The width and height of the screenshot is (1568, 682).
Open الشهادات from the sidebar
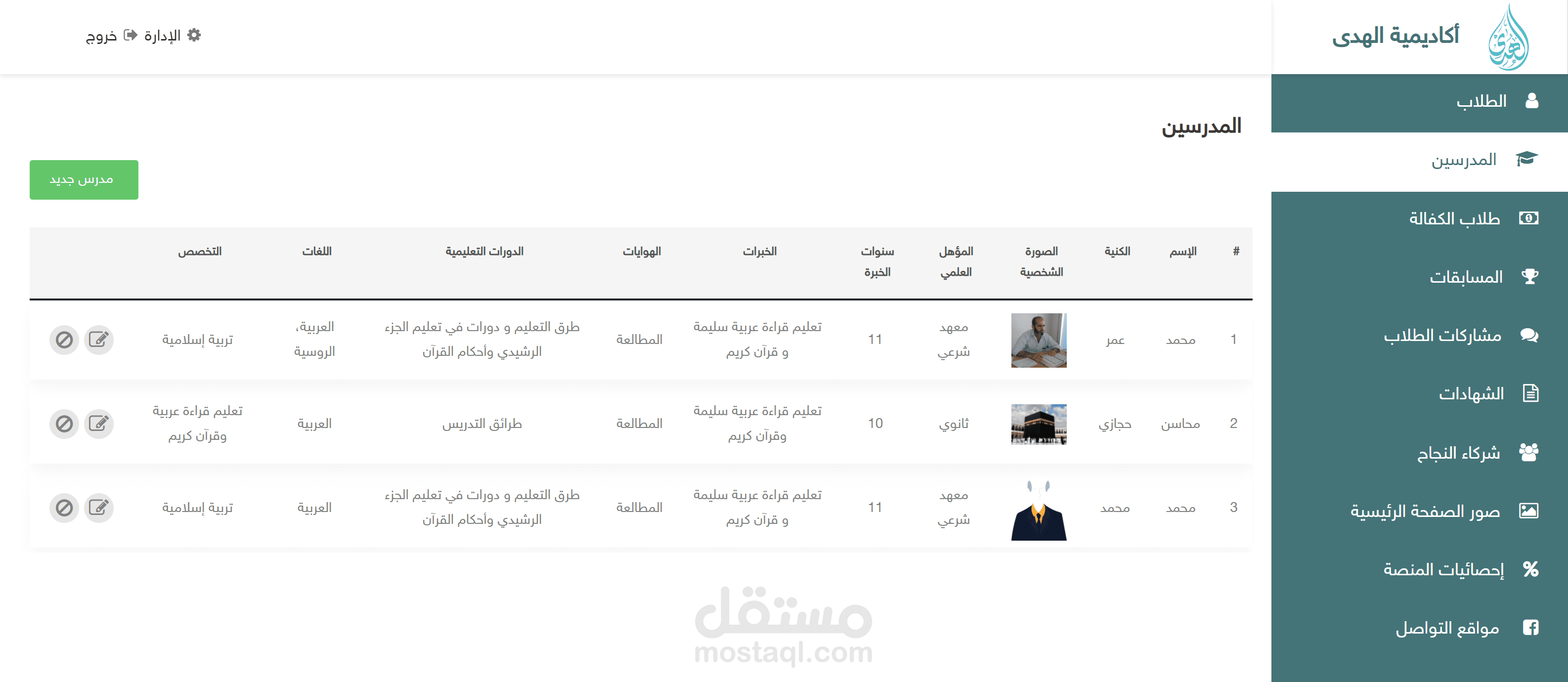[x=1471, y=393]
